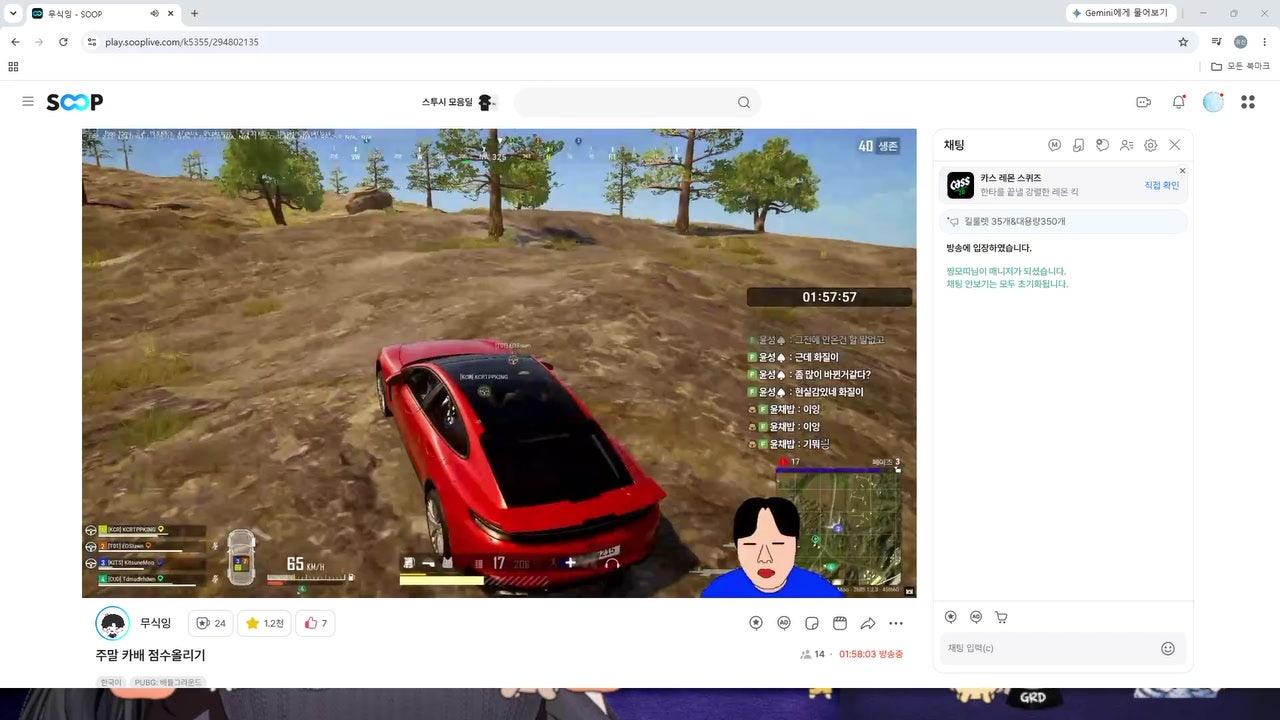Close the chat panel
Image resolution: width=1280 pixels, height=720 pixels.
click(1175, 145)
